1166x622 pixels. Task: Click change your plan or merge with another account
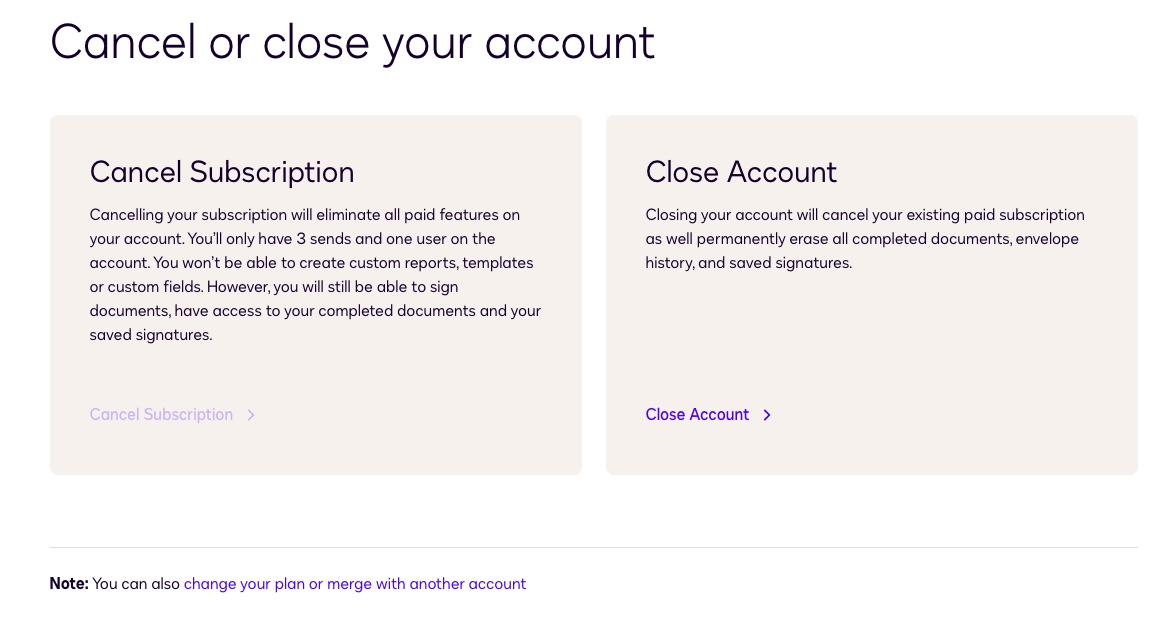(x=355, y=583)
